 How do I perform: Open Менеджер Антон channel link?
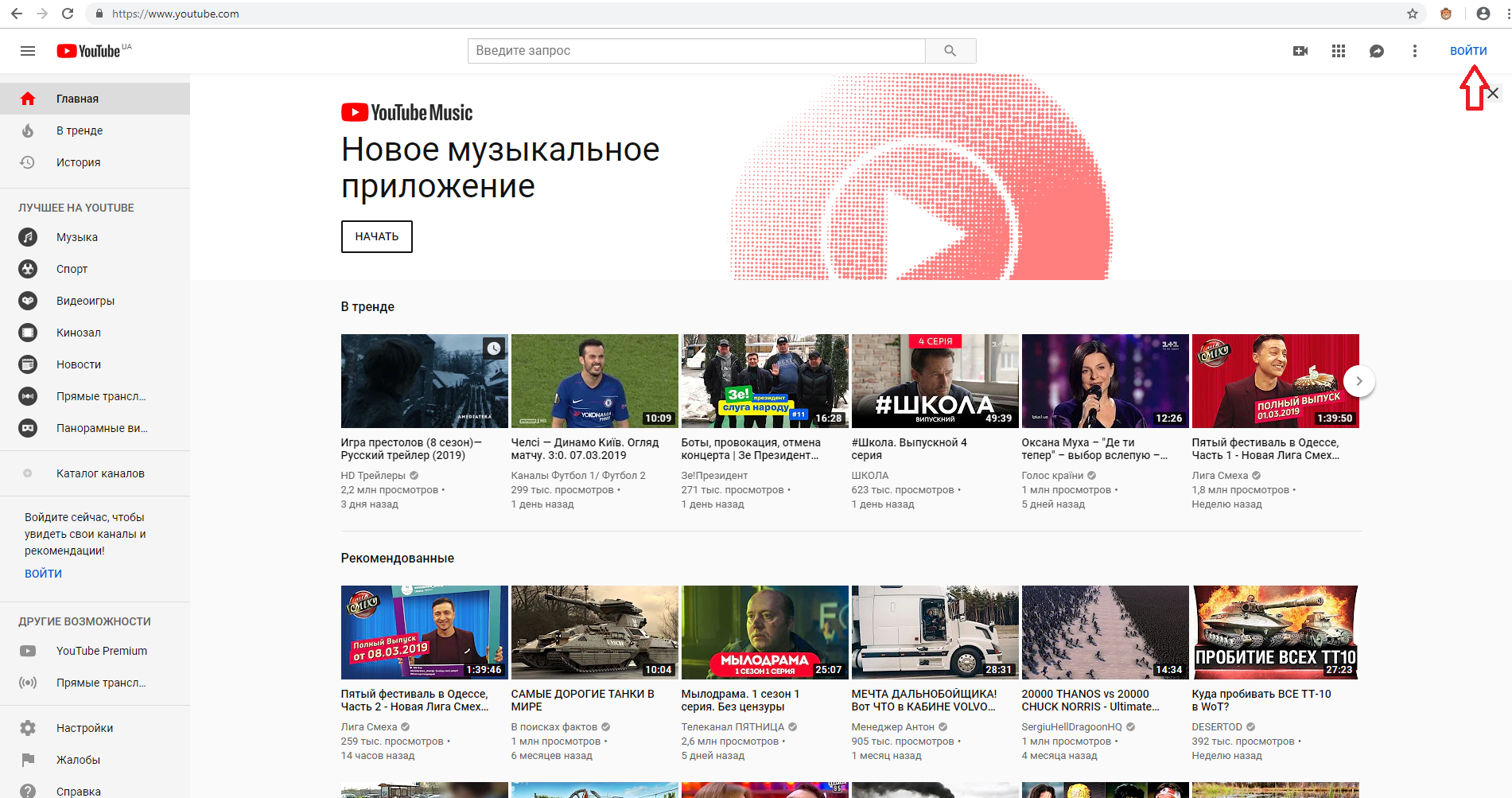pos(892,727)
